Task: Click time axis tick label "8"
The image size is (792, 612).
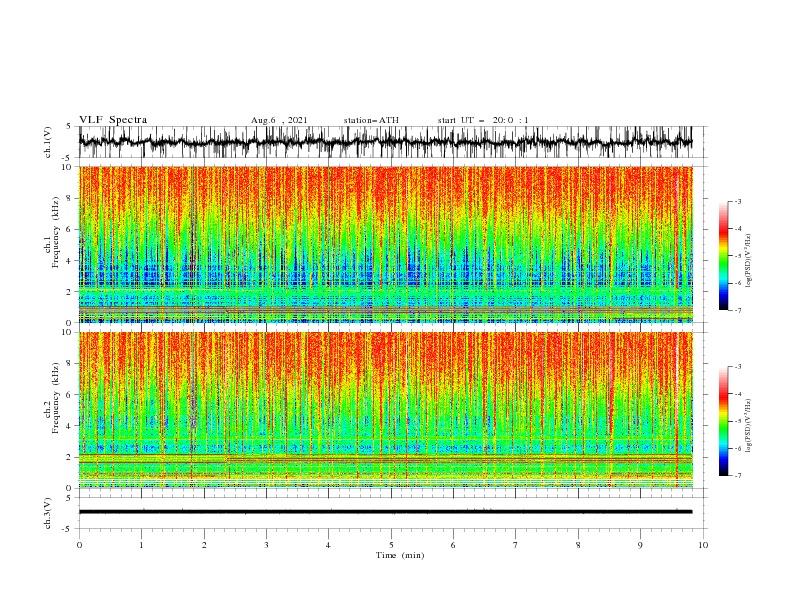Action: pyautogui.click(x=578, y=545)
